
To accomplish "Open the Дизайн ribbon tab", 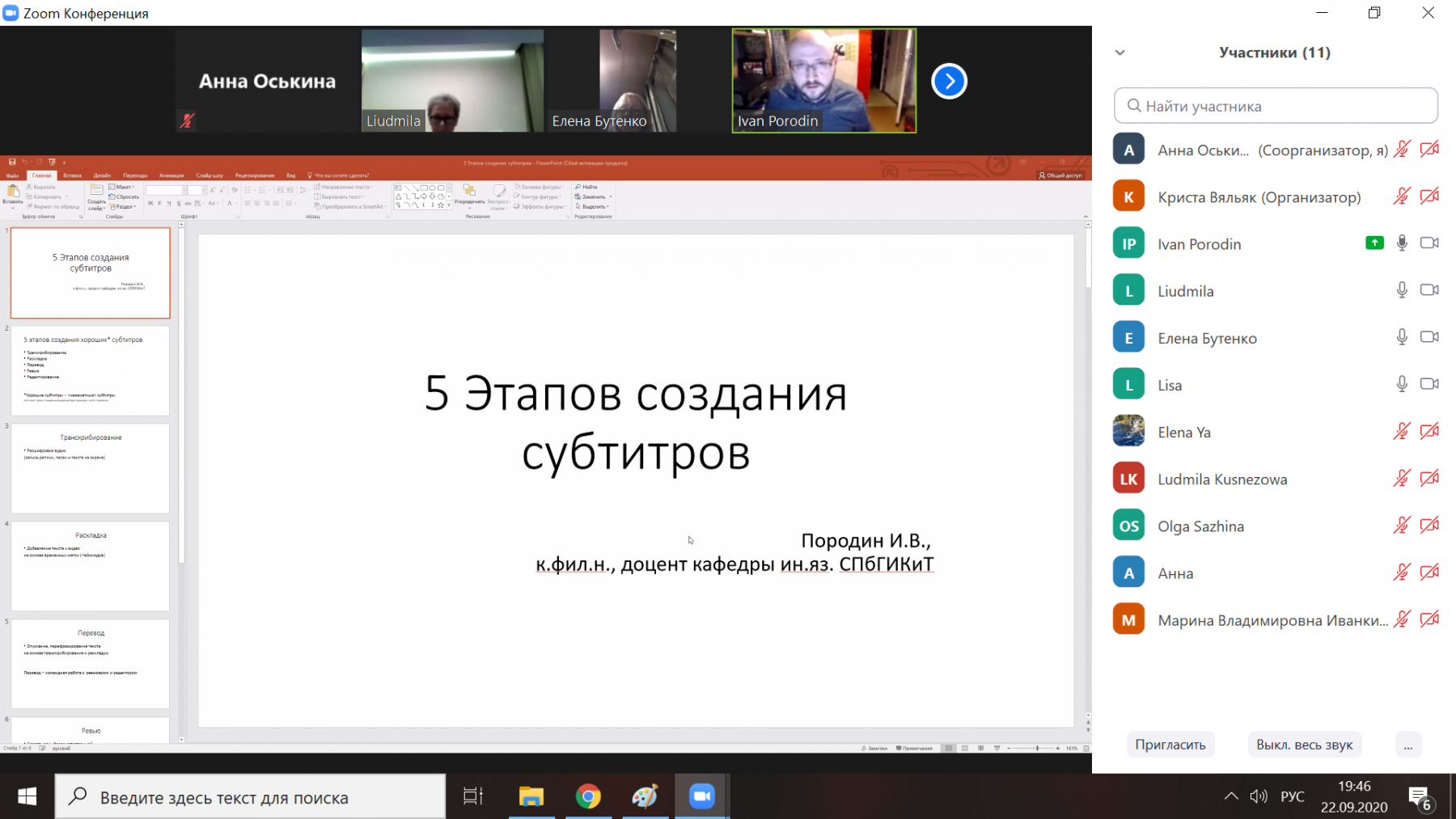I will [x=102, y=175].
